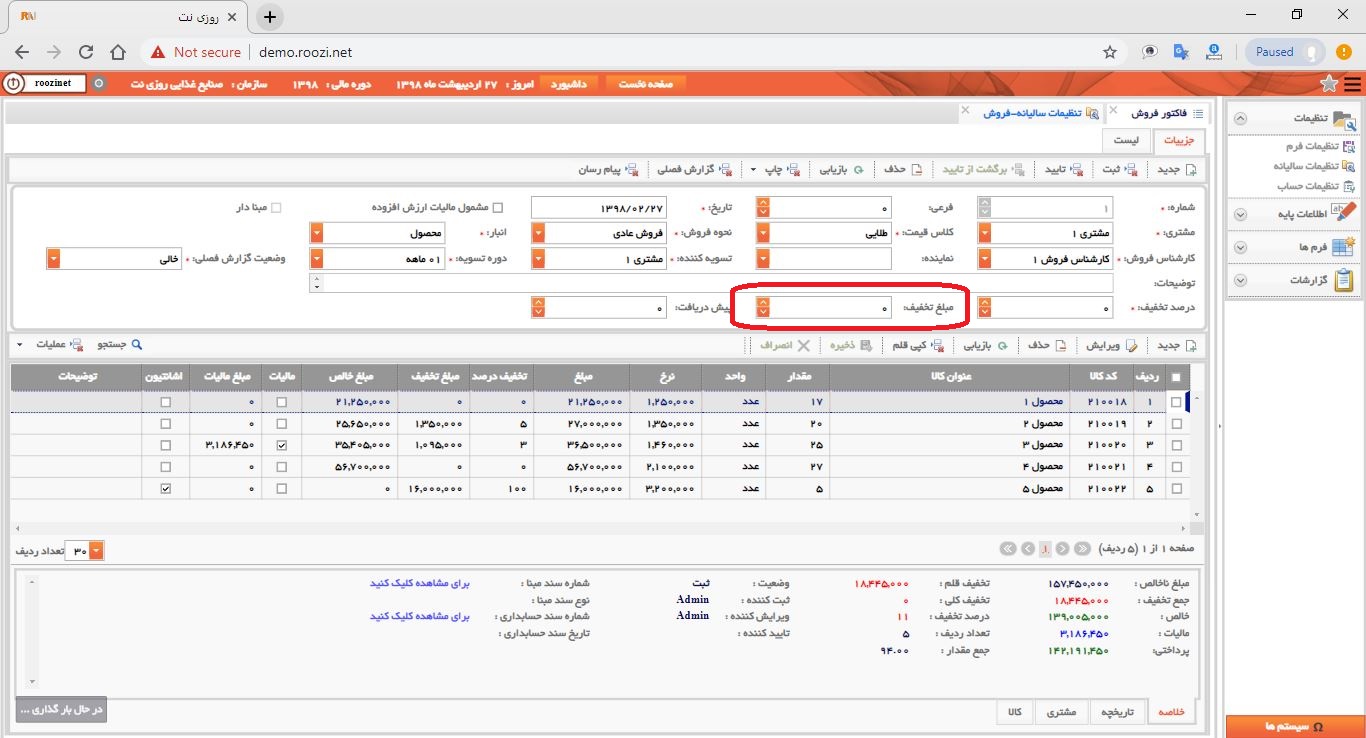The width and height of the screenshot is (1366, 738).
Task: Open the نحوه فروش sale type dropdown
Action: (538, 233)
